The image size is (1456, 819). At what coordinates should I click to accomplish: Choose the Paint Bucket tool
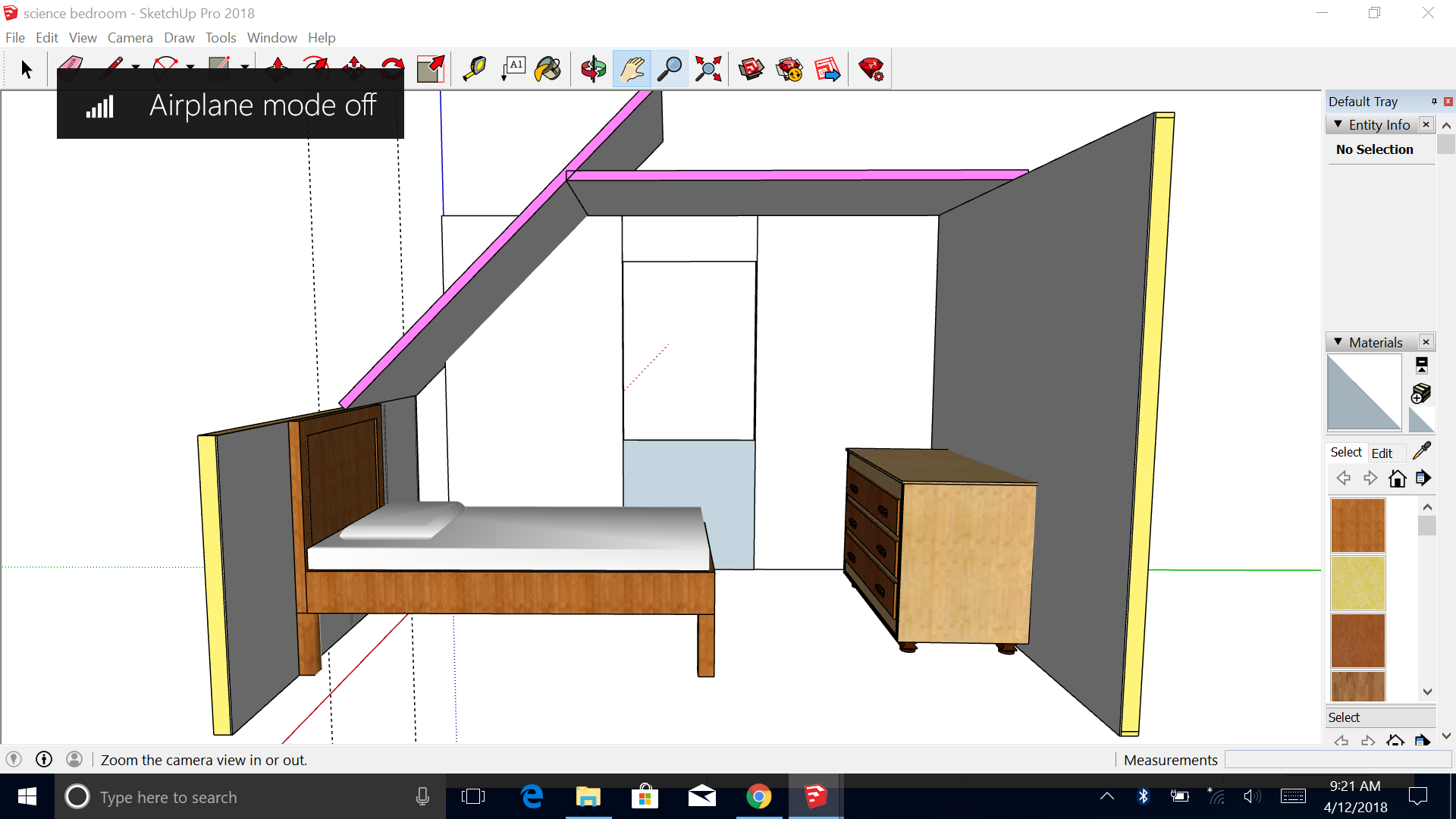548,69
